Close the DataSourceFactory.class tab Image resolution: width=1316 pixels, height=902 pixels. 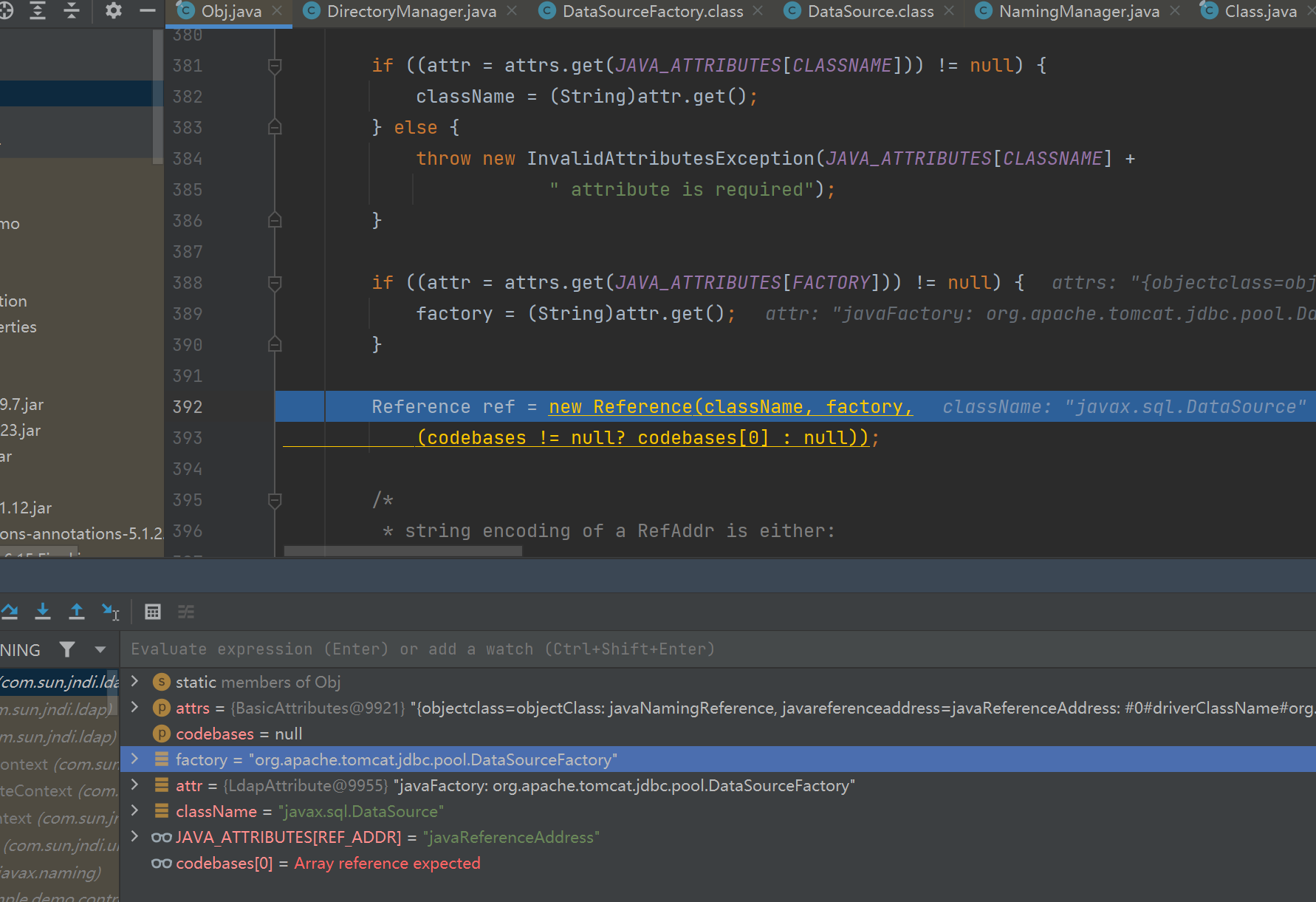(758, 11)
